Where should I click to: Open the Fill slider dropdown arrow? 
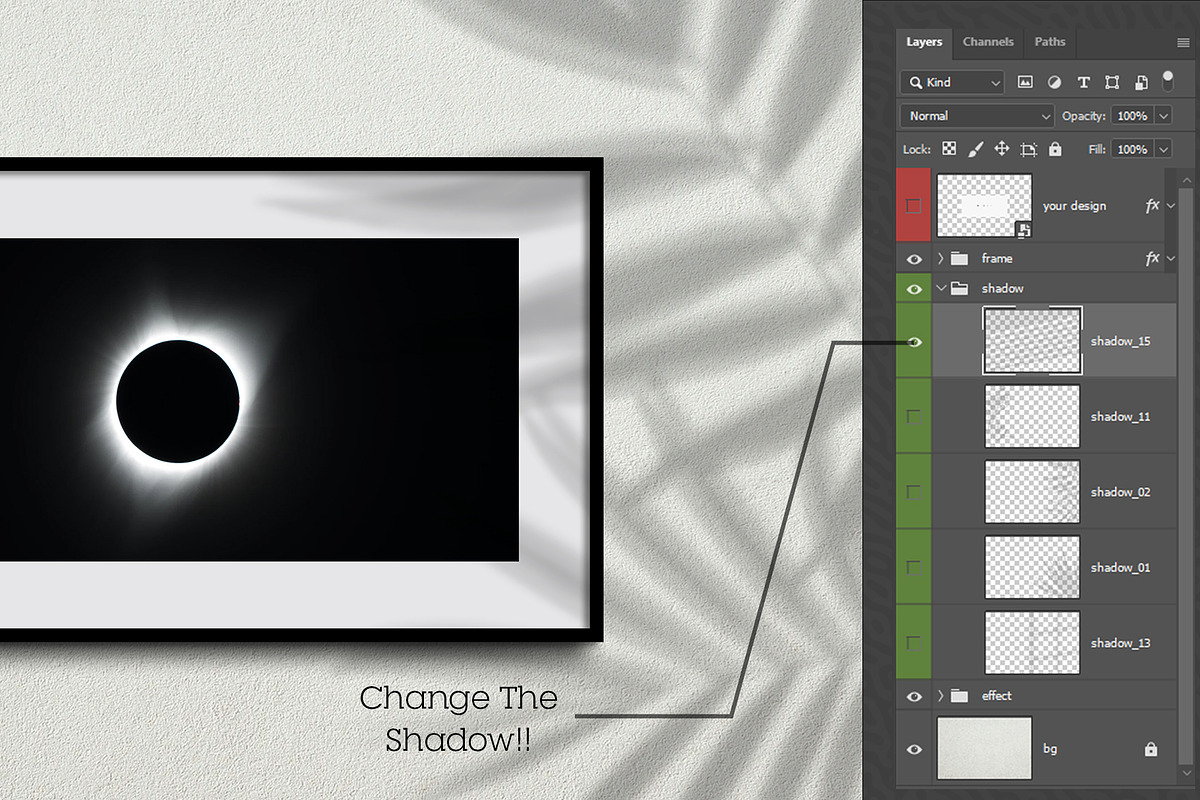pos(1163,149)
